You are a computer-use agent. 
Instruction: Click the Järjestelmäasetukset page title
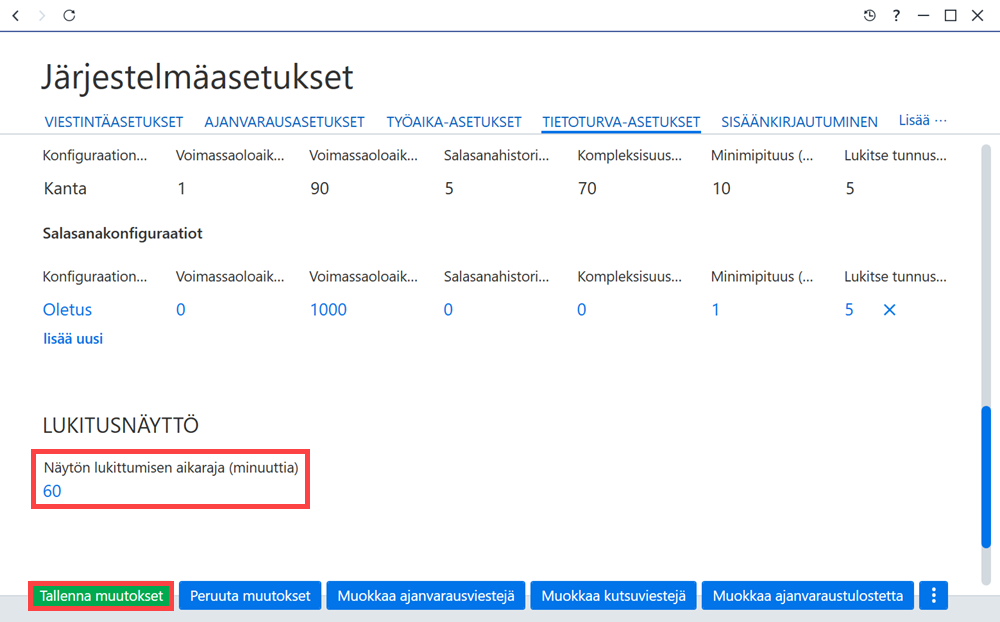click(197, 78)
